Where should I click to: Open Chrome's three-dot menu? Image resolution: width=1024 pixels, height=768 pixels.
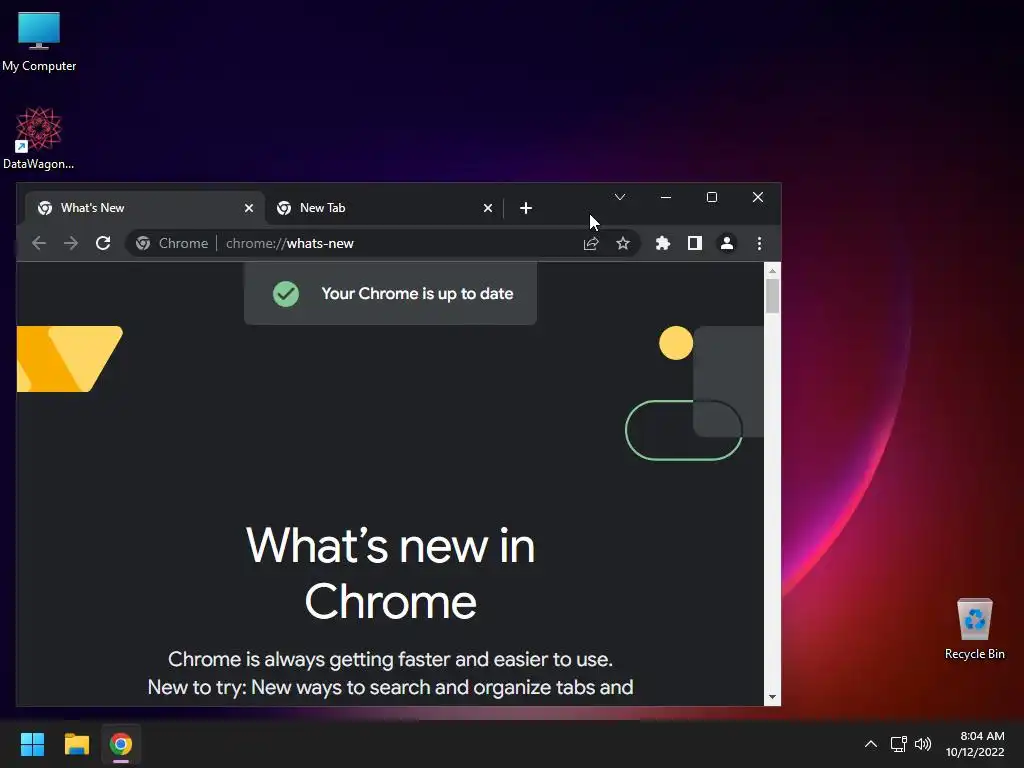[759, 244]
